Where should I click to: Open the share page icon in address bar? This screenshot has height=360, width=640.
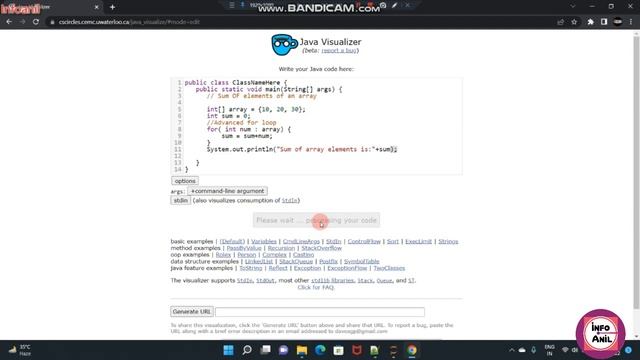[561, 22]
